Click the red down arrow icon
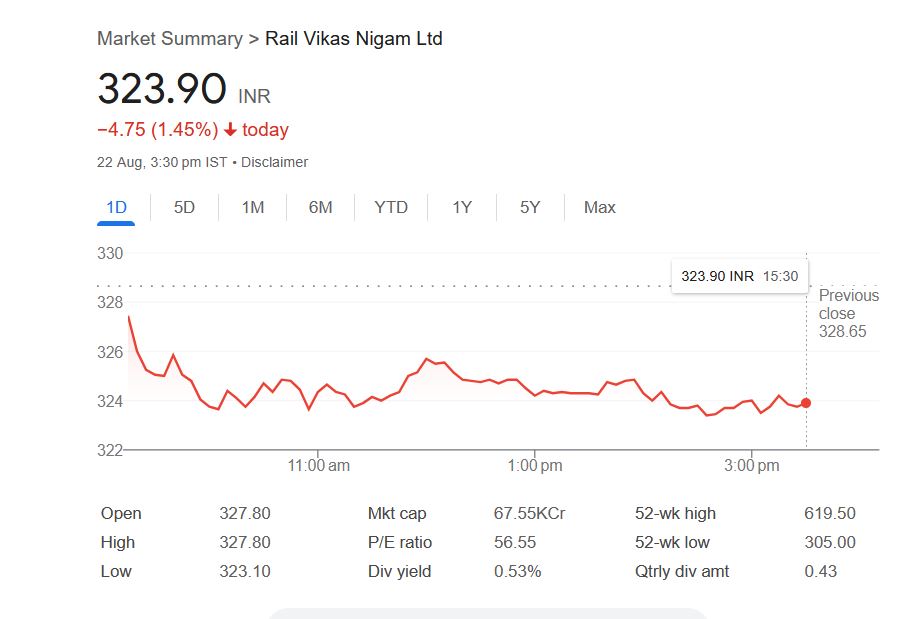The width and height of the screenshot is (920, 619). pyautogui.click(x=230, y=130)
